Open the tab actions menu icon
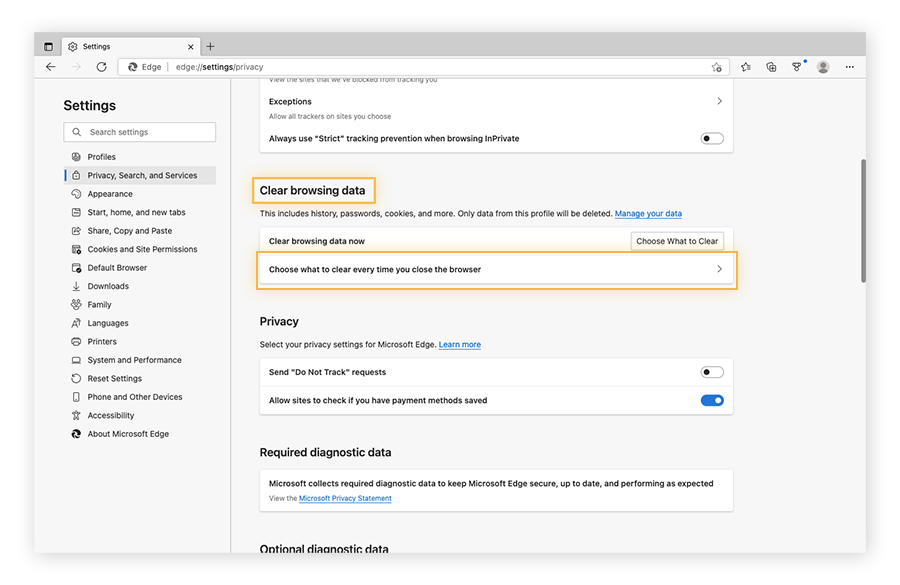Viewport: 900px width, 585px height. pos(48,46)
